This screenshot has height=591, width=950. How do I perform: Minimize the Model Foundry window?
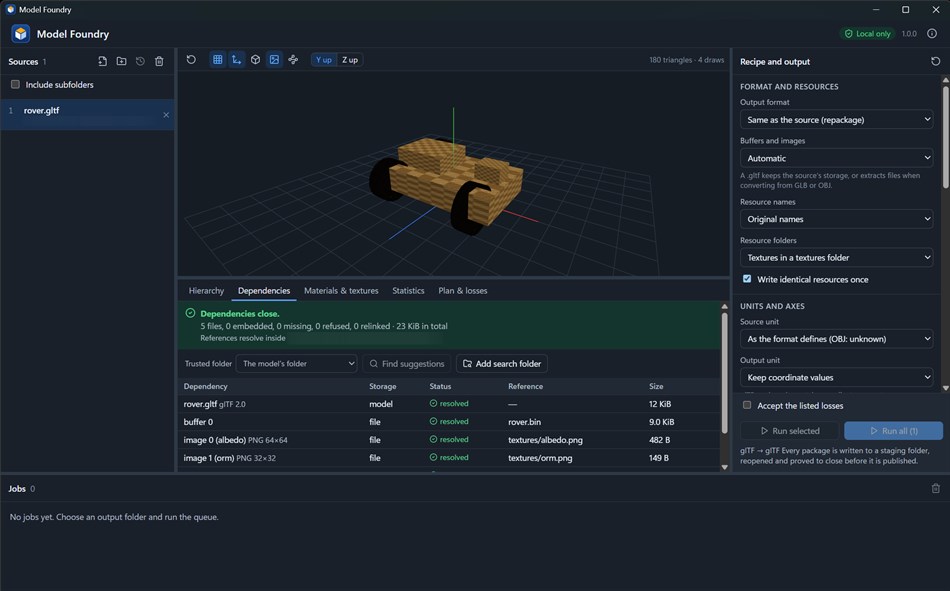point(875,10)
